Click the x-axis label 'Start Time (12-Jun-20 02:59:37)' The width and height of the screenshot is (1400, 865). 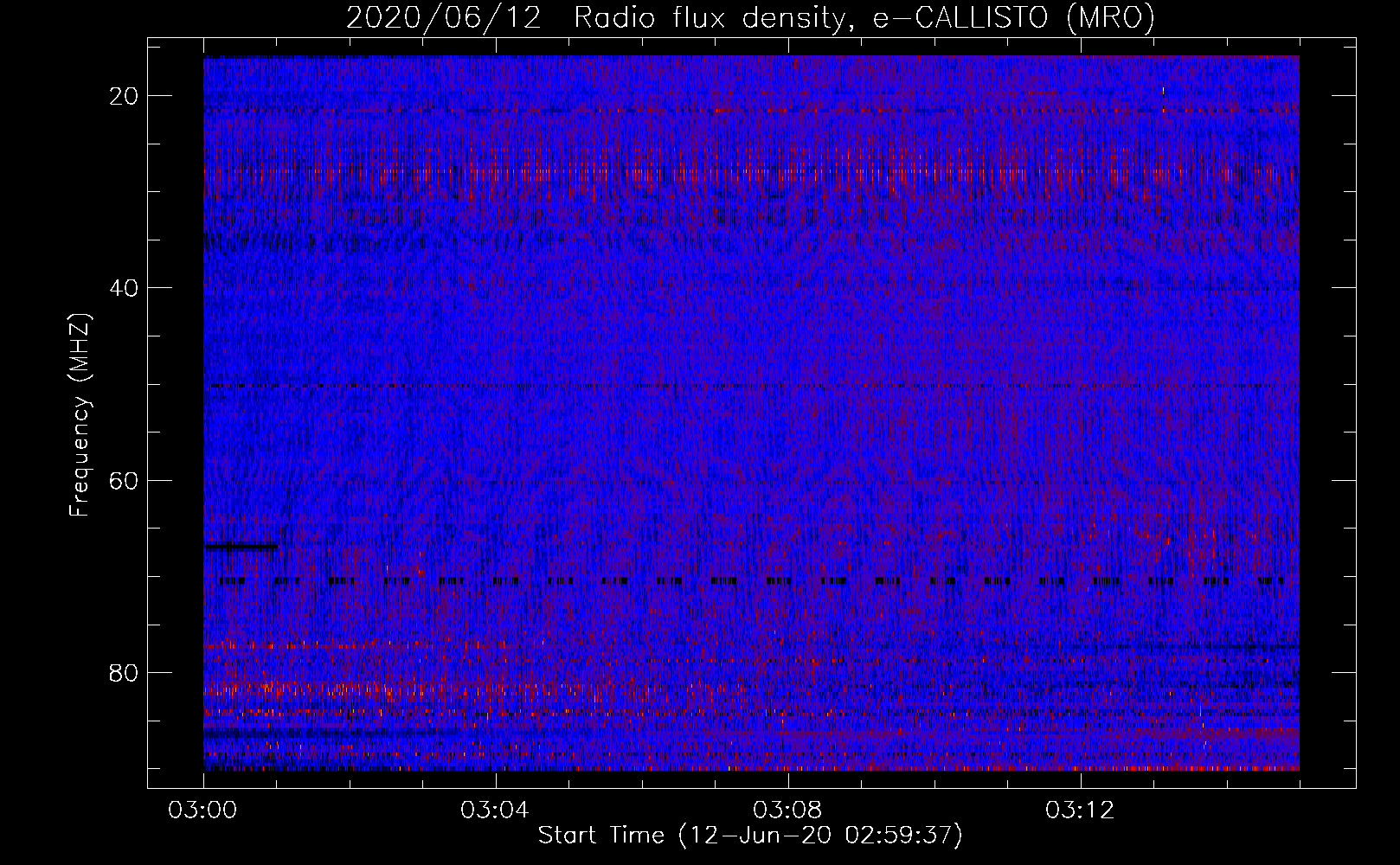click(x=750, y=836)
